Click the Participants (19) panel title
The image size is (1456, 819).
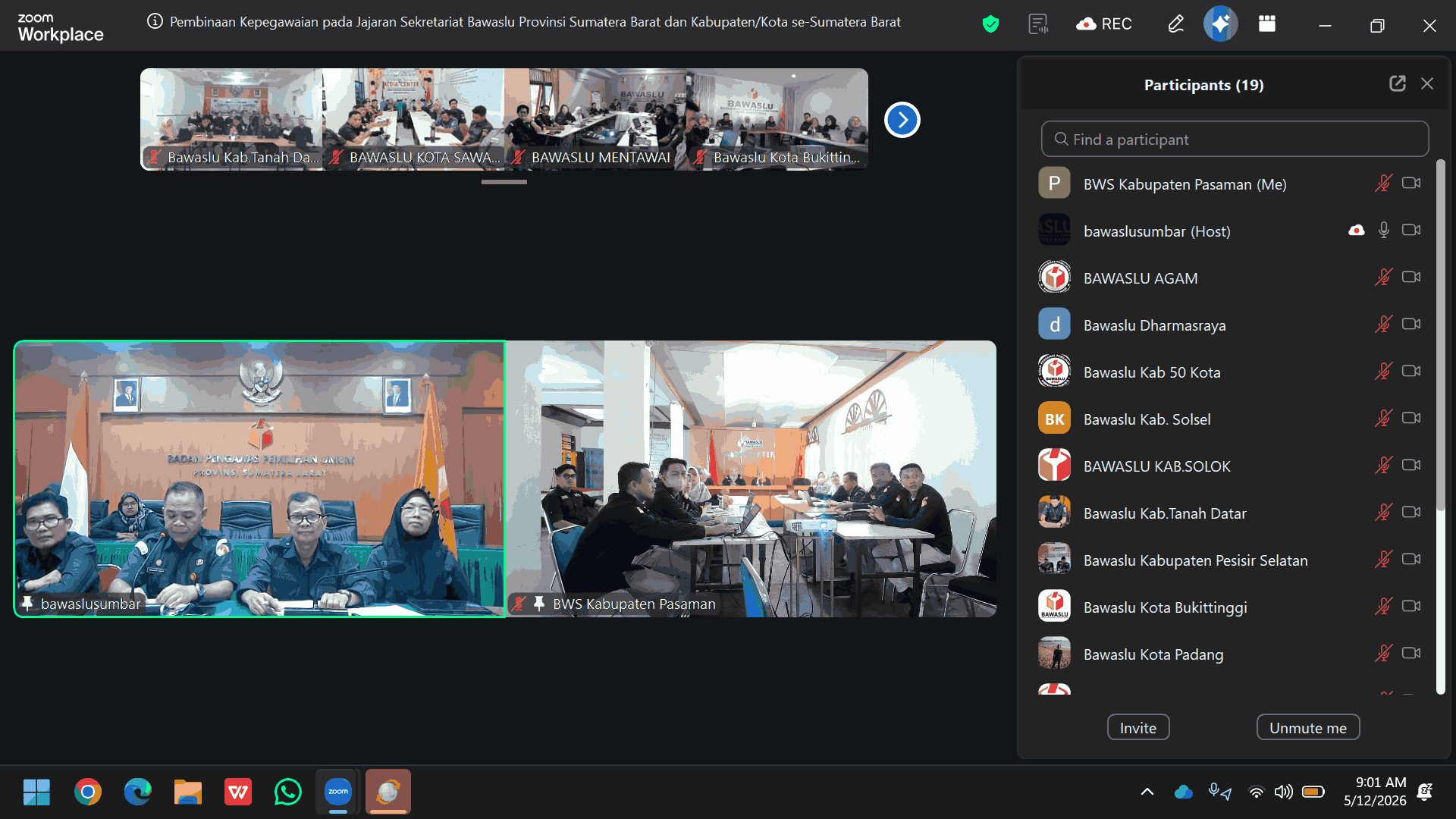tap(1203, 85)
